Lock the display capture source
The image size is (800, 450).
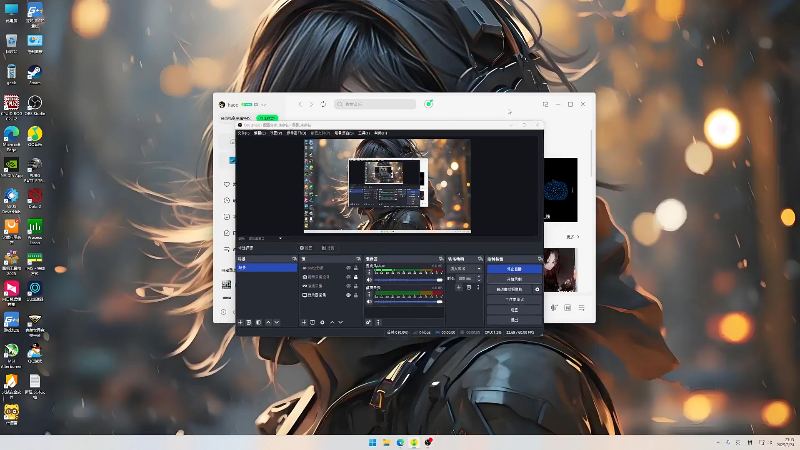(x=356, y=295)
